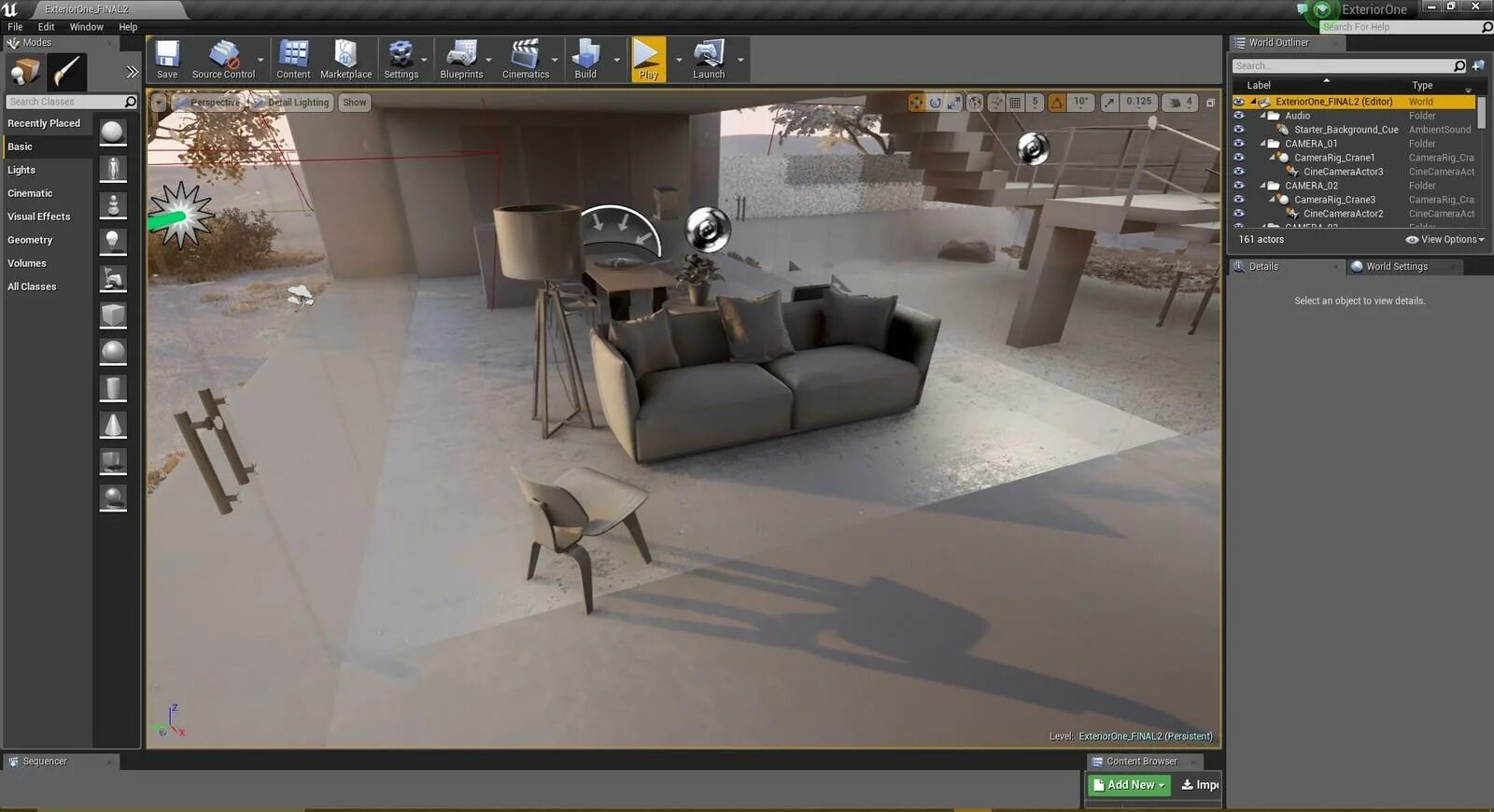Toggle surface snapping icon

[996, 103]
